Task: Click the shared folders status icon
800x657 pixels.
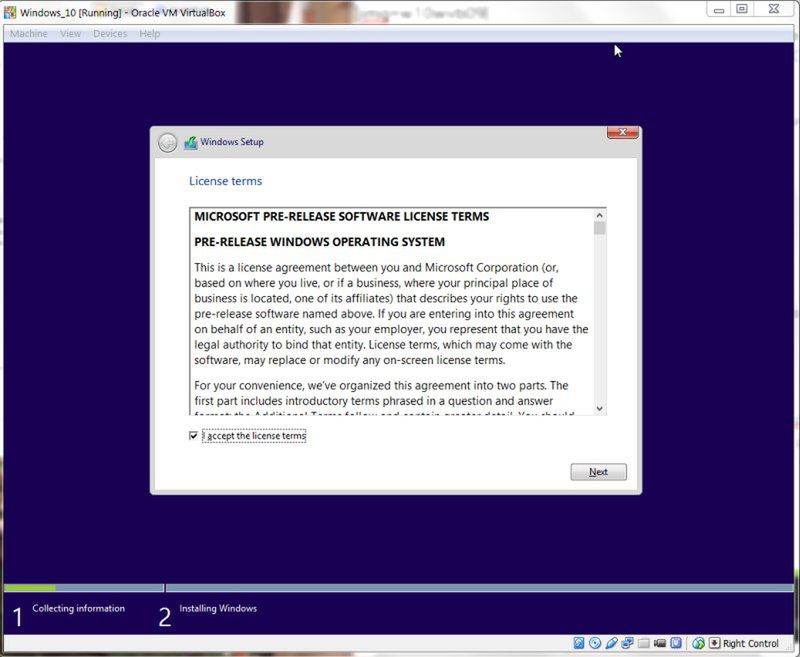Action: click(643, 643)
